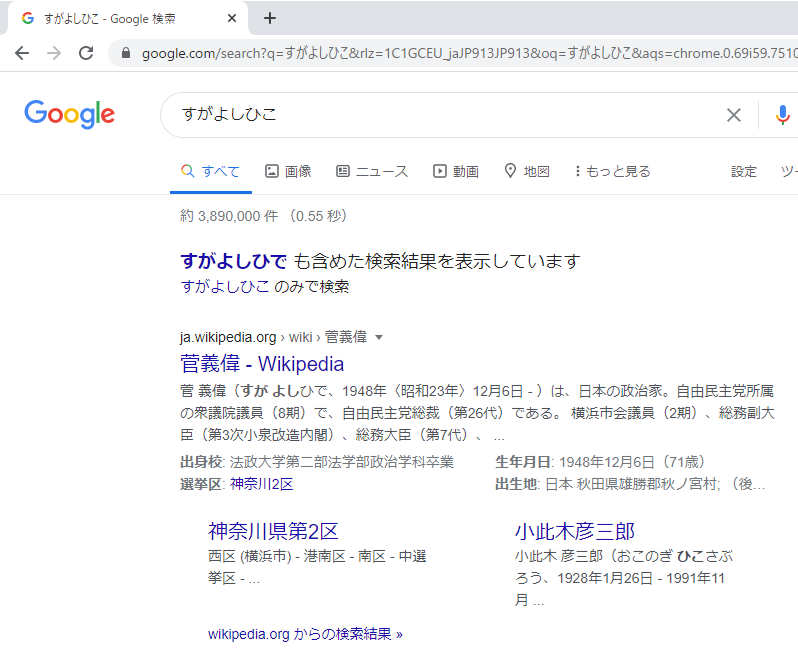
Task: Open 設定 search settings
Action: (x=744, y=172)
